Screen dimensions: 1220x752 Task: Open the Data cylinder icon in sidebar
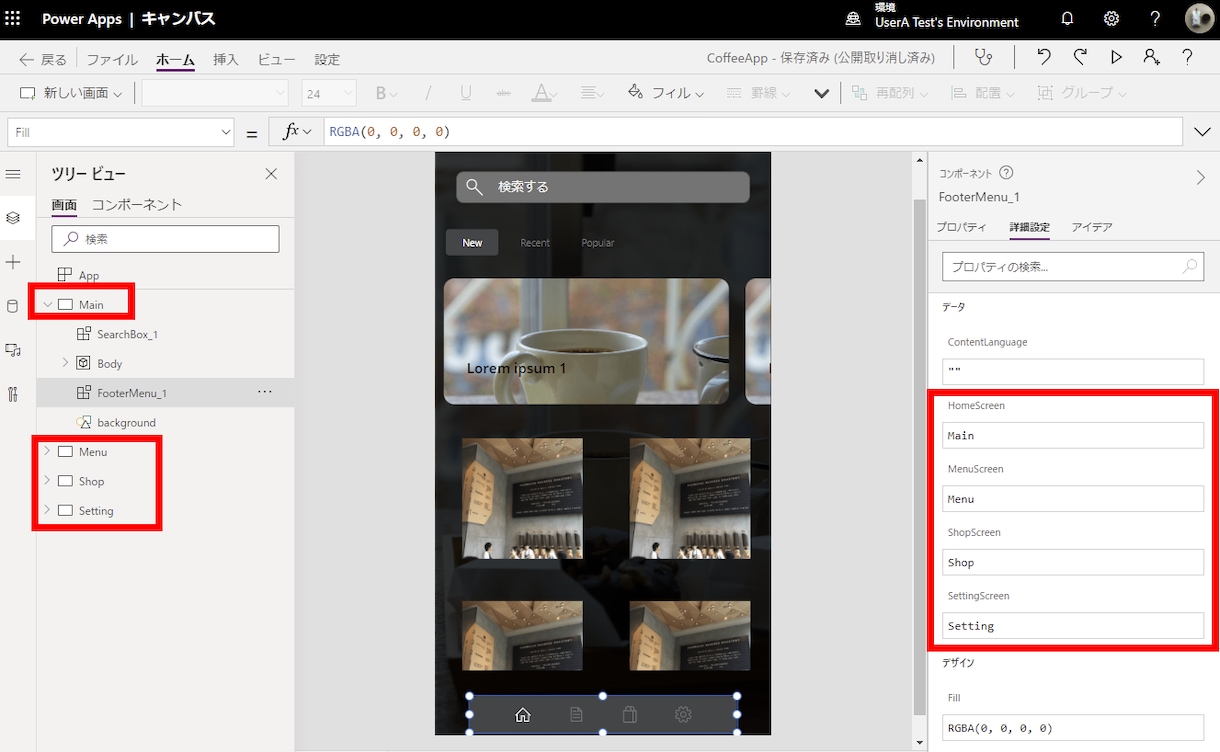[x=13, y=306]
